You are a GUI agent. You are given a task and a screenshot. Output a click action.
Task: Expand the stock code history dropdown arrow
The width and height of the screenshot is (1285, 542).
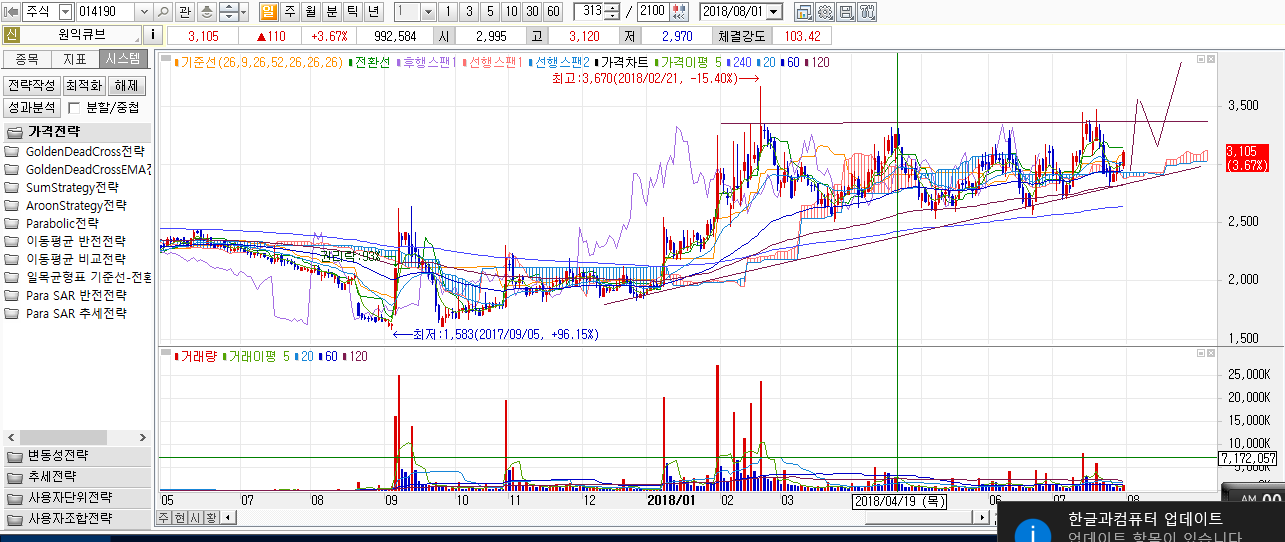145,12
